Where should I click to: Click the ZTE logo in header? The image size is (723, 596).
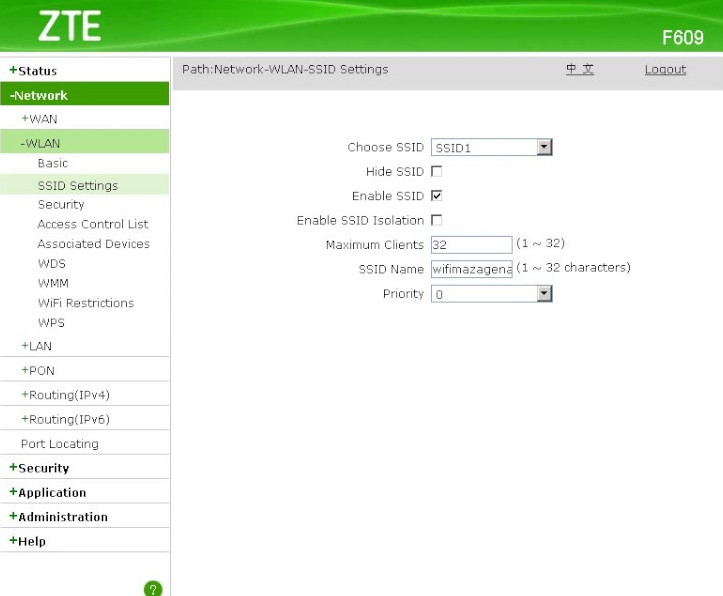pos(69,26)
